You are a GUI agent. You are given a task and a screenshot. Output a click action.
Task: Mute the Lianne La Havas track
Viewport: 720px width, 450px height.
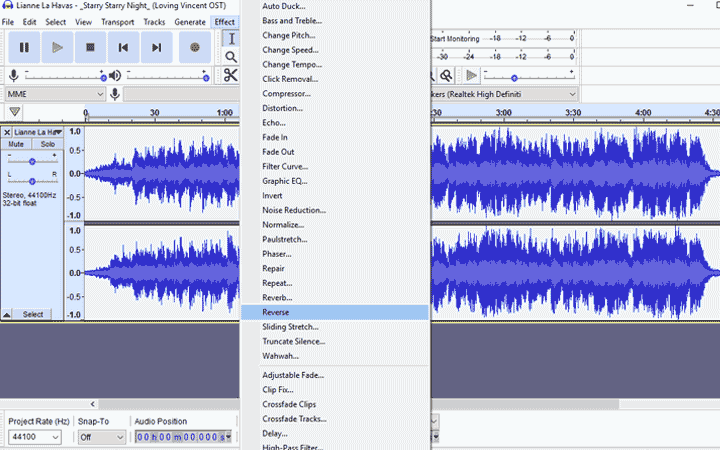(x=16, y=145)
